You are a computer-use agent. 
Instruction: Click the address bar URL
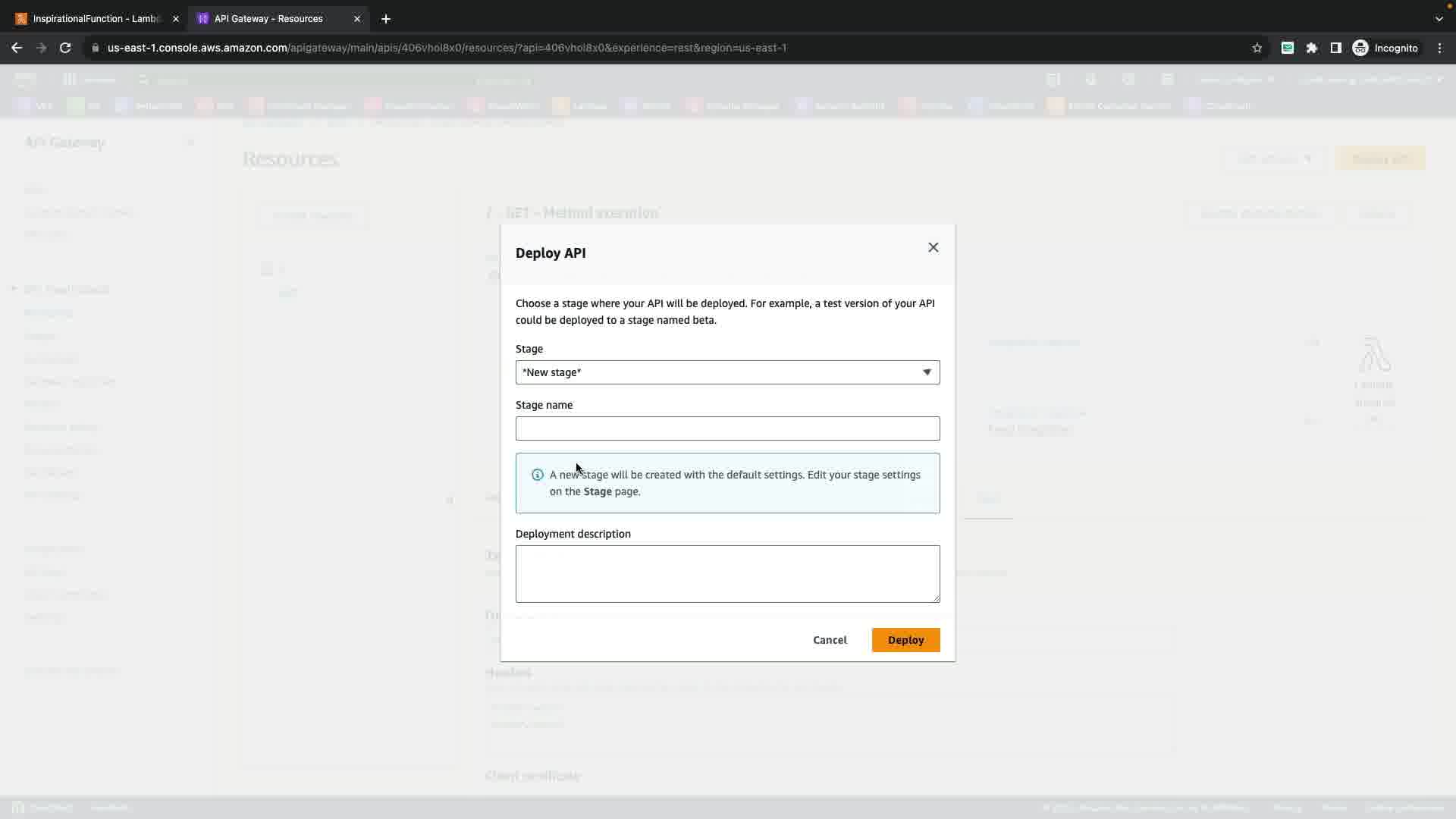pyautogui.click(x=447, y=48)
